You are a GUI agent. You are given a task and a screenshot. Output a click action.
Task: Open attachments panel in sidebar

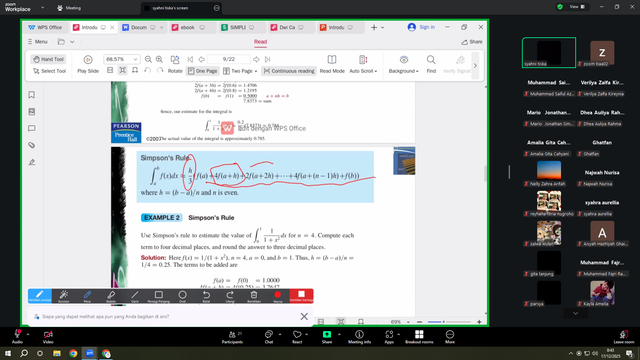point(31,145)
